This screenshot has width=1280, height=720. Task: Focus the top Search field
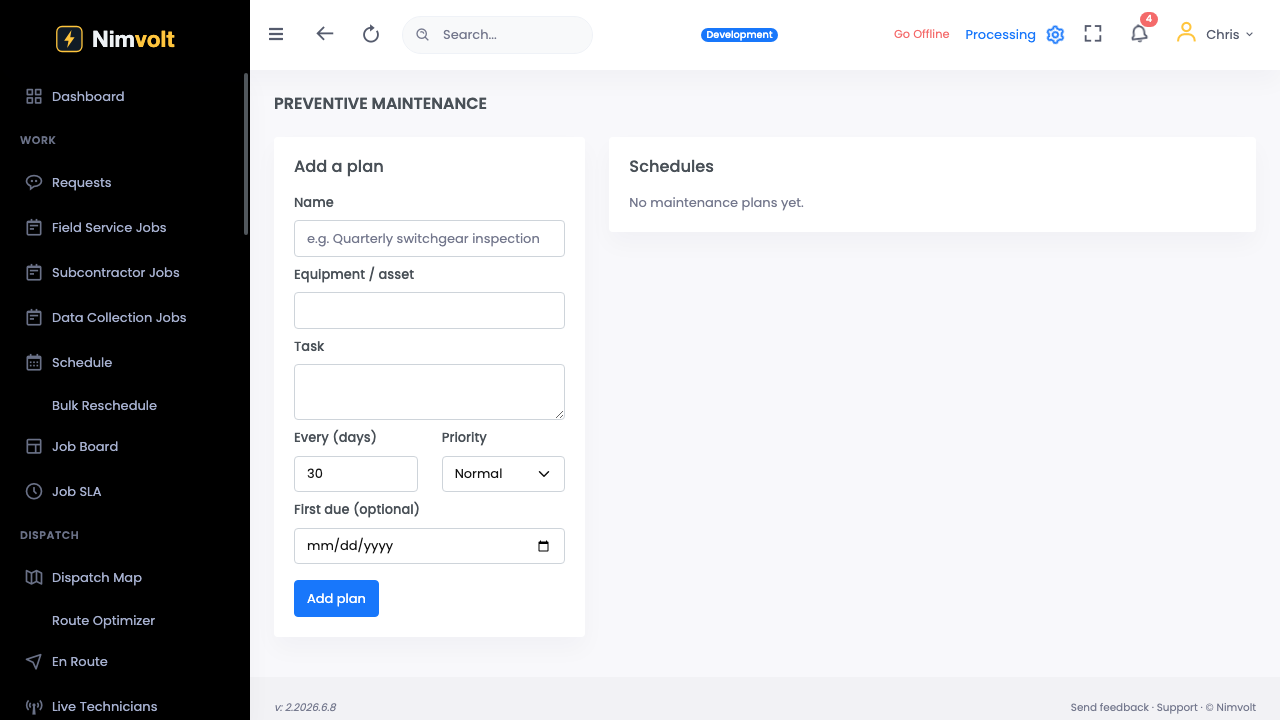point(497,34)
